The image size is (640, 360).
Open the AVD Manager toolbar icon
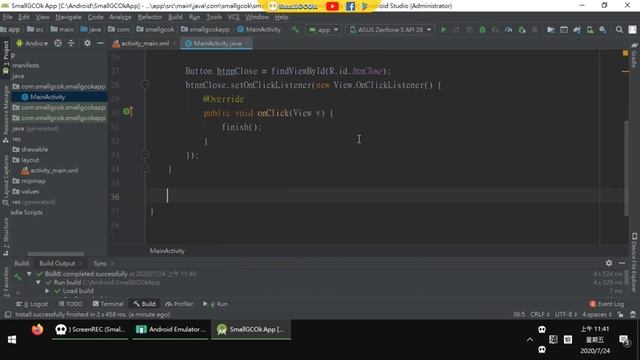pyautogui.click(x=590, y=30)
